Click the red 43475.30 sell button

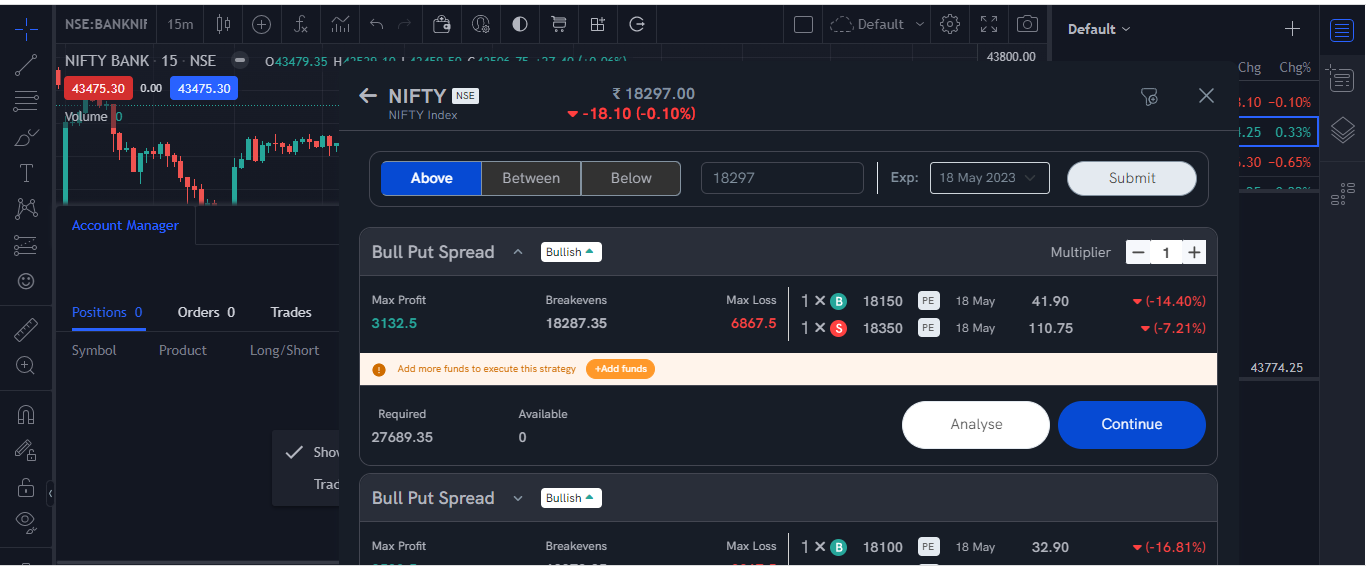[x=98, y=88]
